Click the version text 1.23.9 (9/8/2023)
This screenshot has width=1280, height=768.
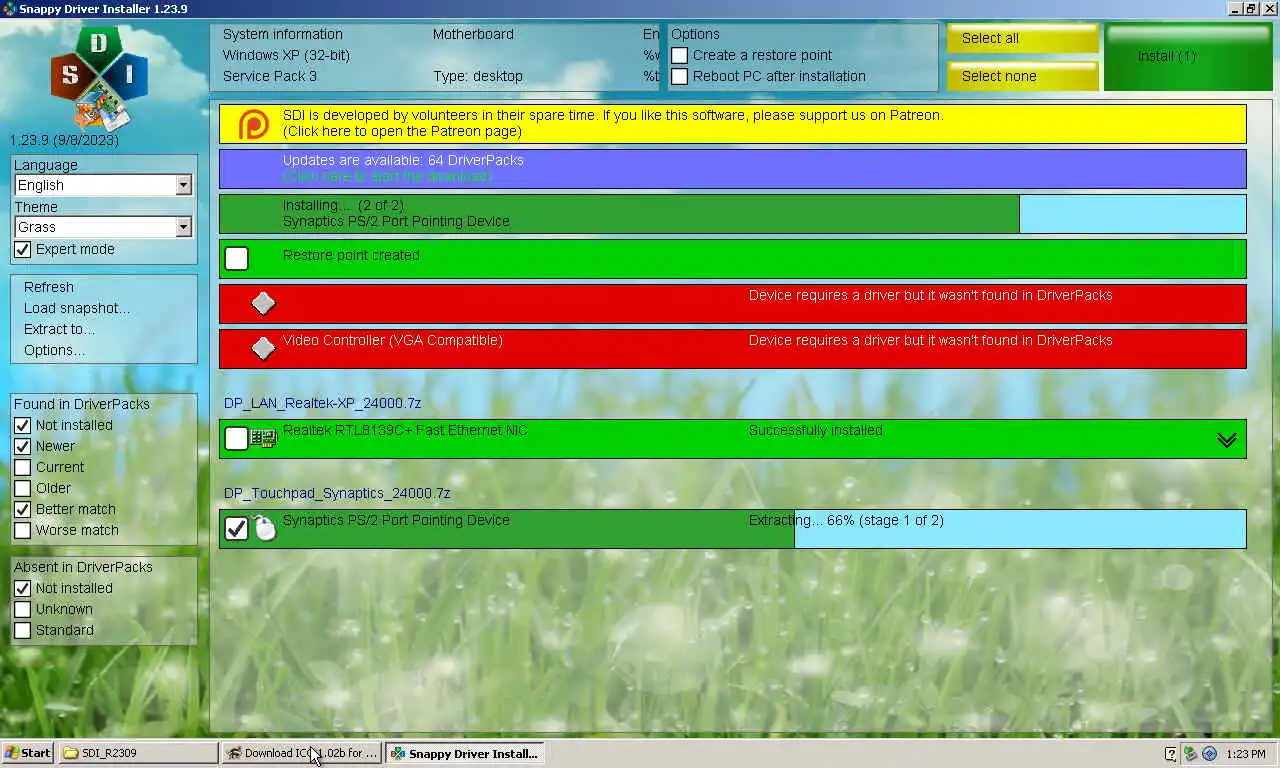(x=64, y=141)
